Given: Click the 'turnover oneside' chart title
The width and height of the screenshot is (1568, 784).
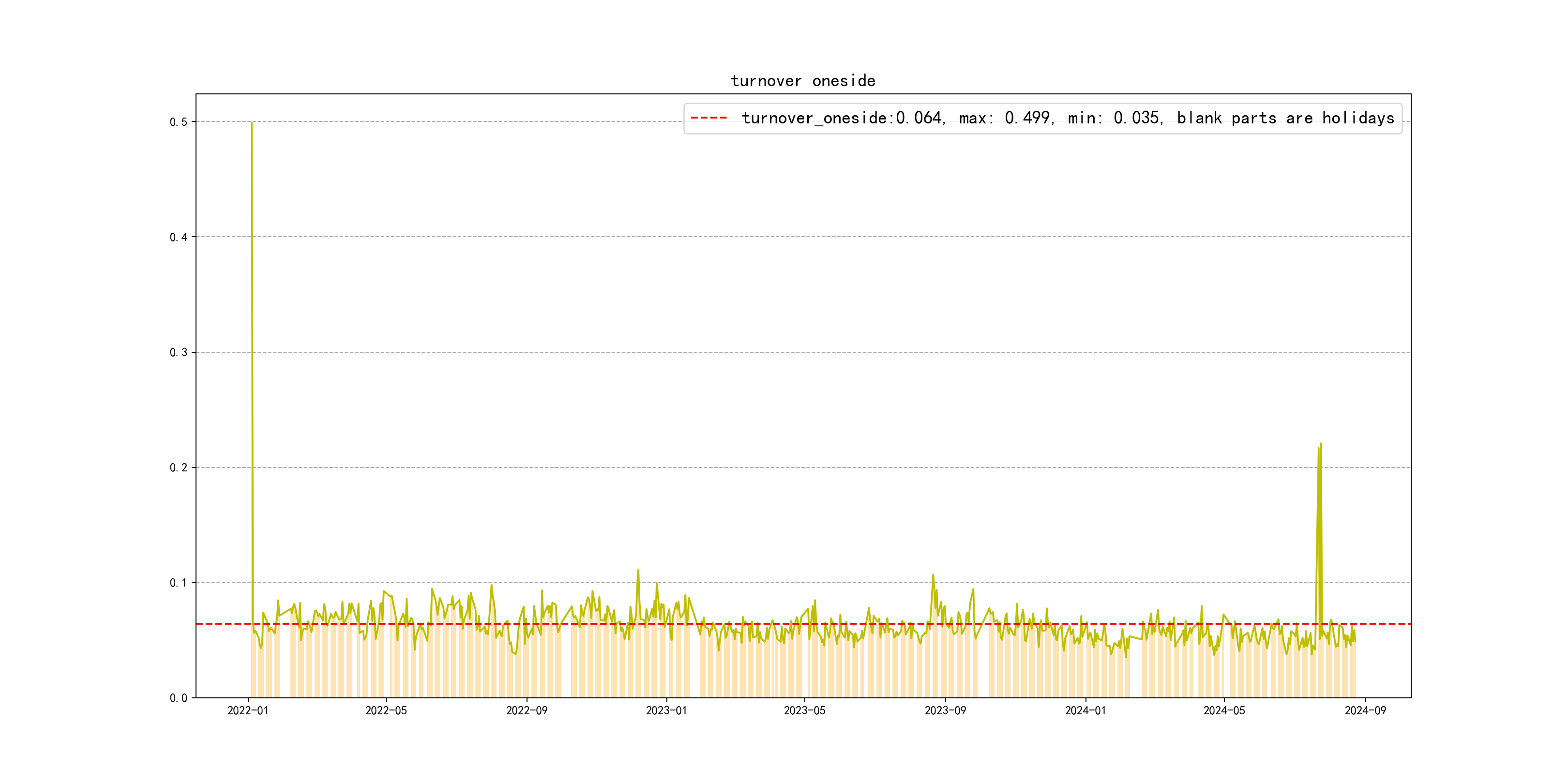Looking at the screenshot, I should tap(802, 81).
